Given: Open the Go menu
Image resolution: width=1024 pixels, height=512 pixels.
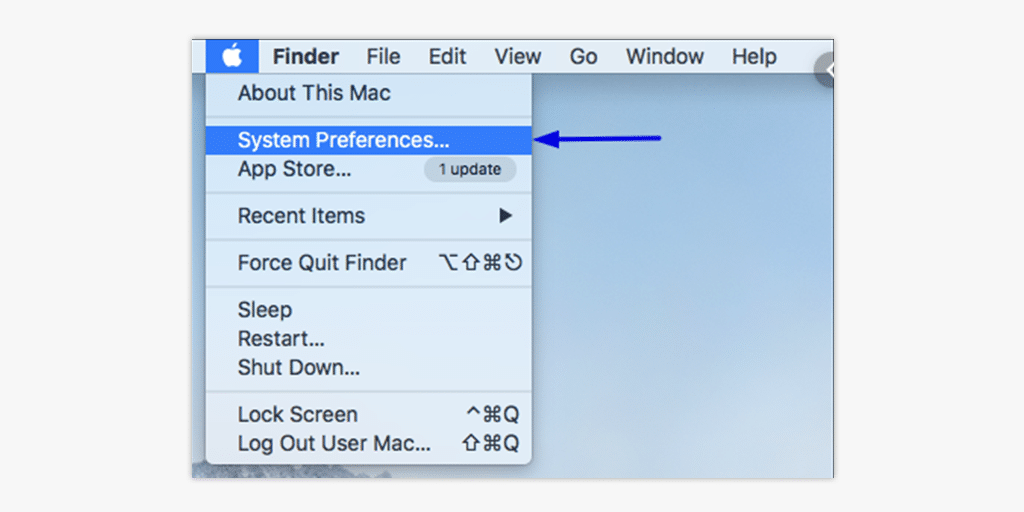Looking at the screenshot, I should pos(583,57).
